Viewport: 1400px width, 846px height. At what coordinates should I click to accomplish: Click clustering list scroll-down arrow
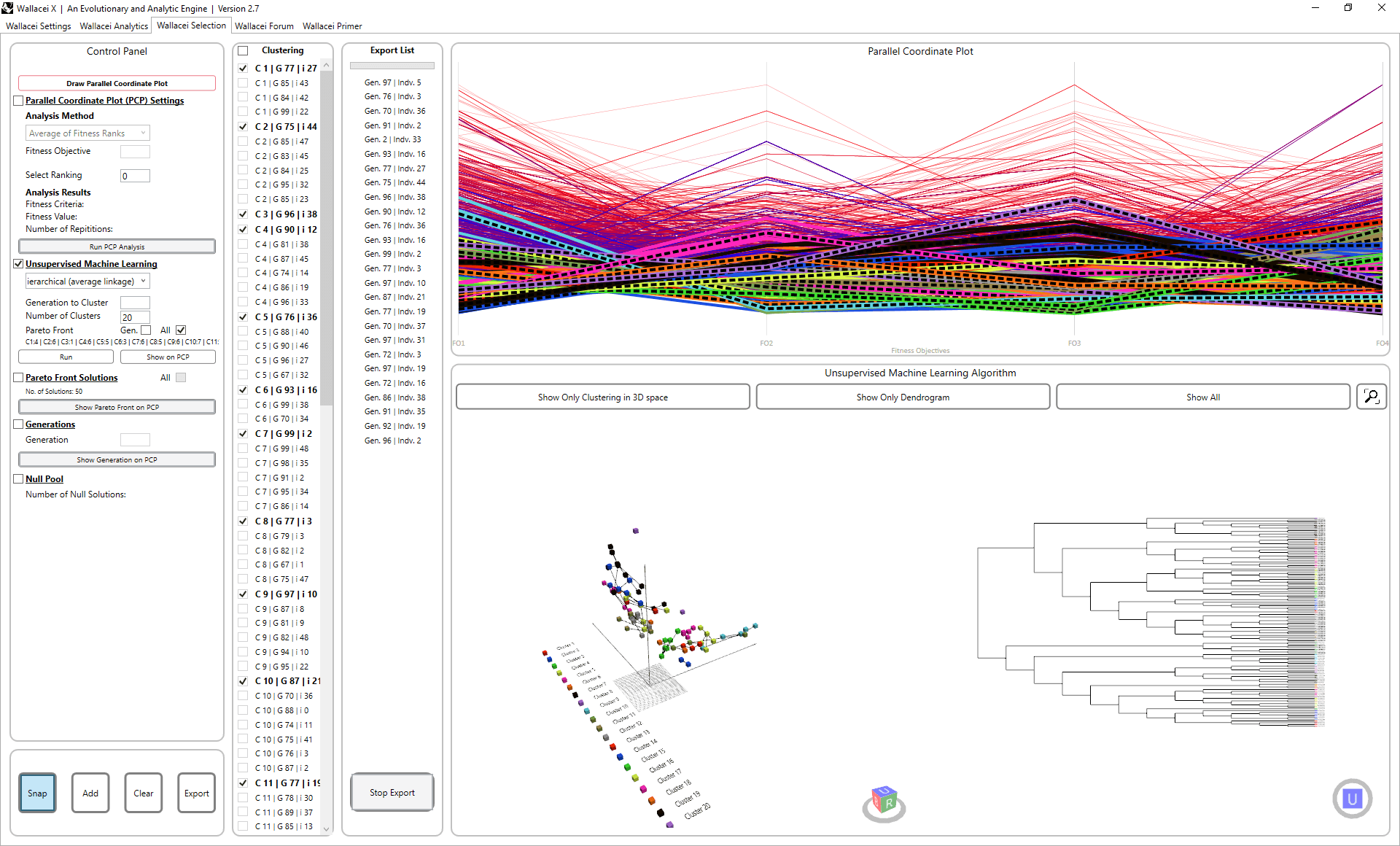coord(327,828)
